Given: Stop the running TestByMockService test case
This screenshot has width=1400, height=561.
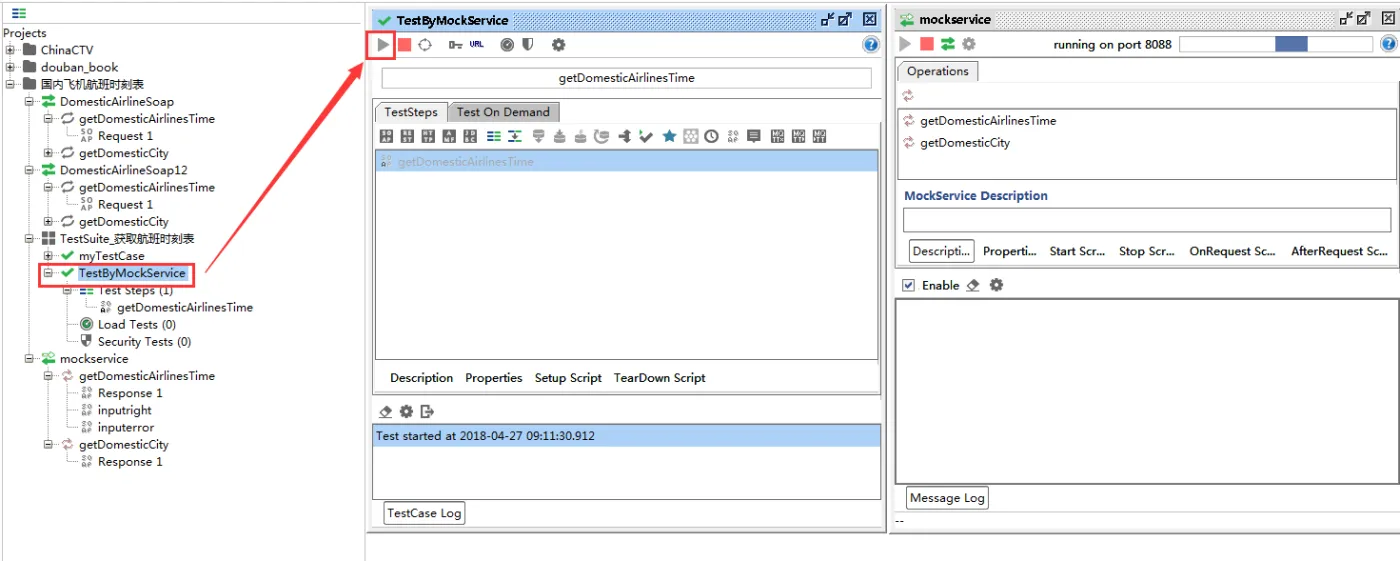Looking at the screenshot, I should [404, 45].
